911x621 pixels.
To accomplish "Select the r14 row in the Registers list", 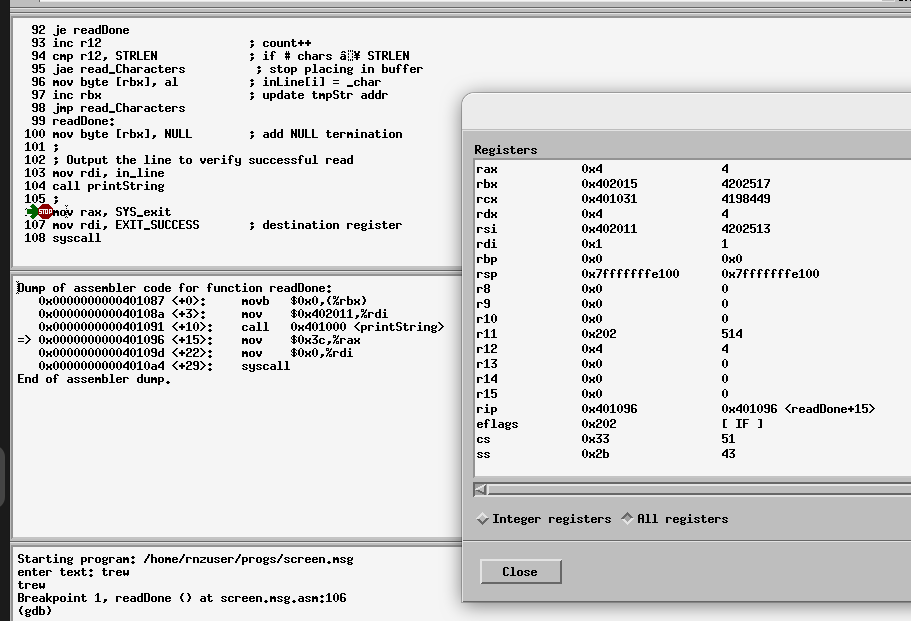I will (x=693, y=379).
